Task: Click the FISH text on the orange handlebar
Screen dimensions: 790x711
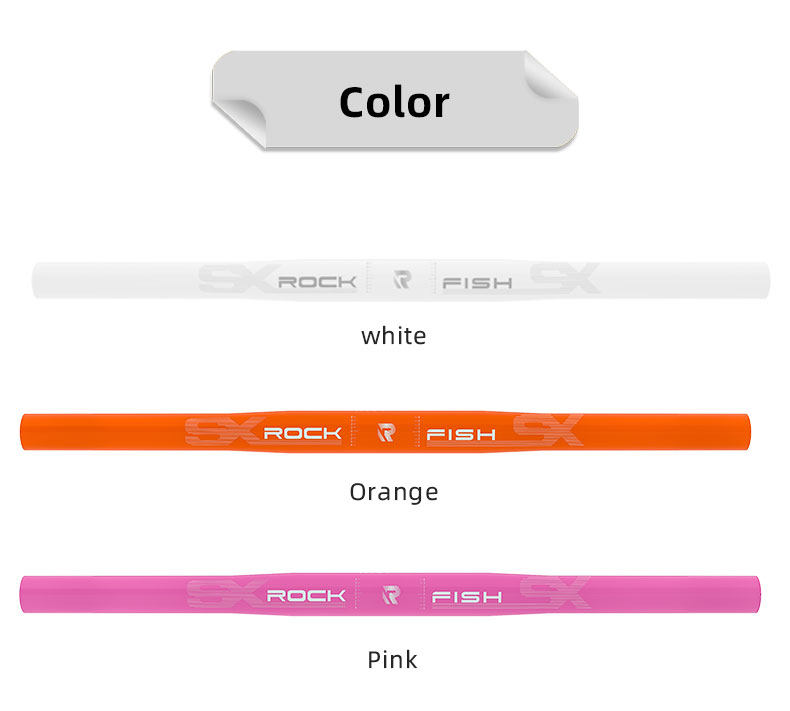Action: point(461,434)
